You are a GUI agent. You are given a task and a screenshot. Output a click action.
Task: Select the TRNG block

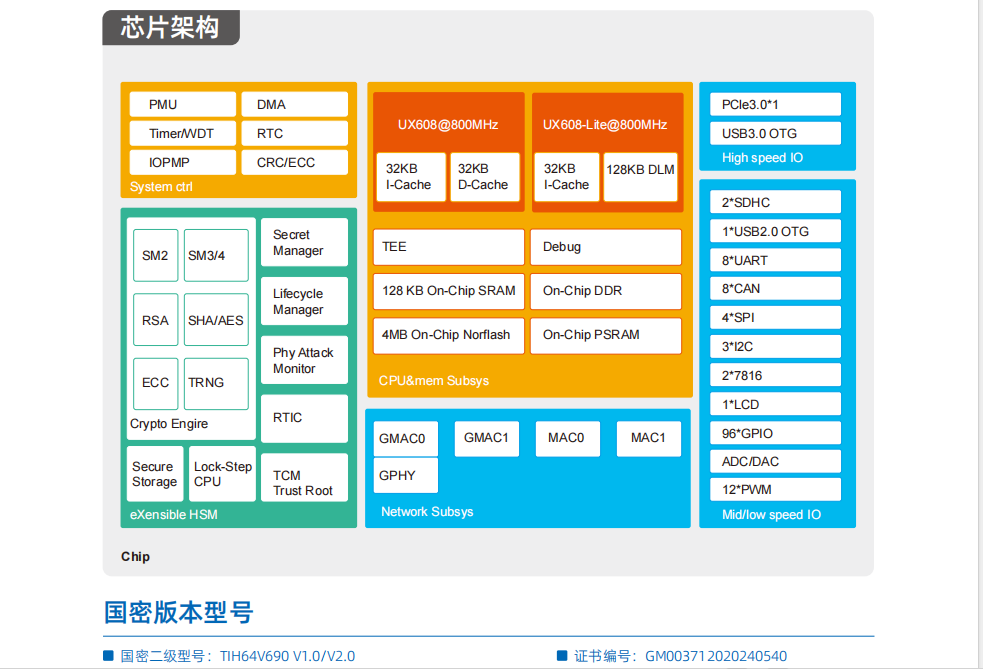click(x=216, y=383)
